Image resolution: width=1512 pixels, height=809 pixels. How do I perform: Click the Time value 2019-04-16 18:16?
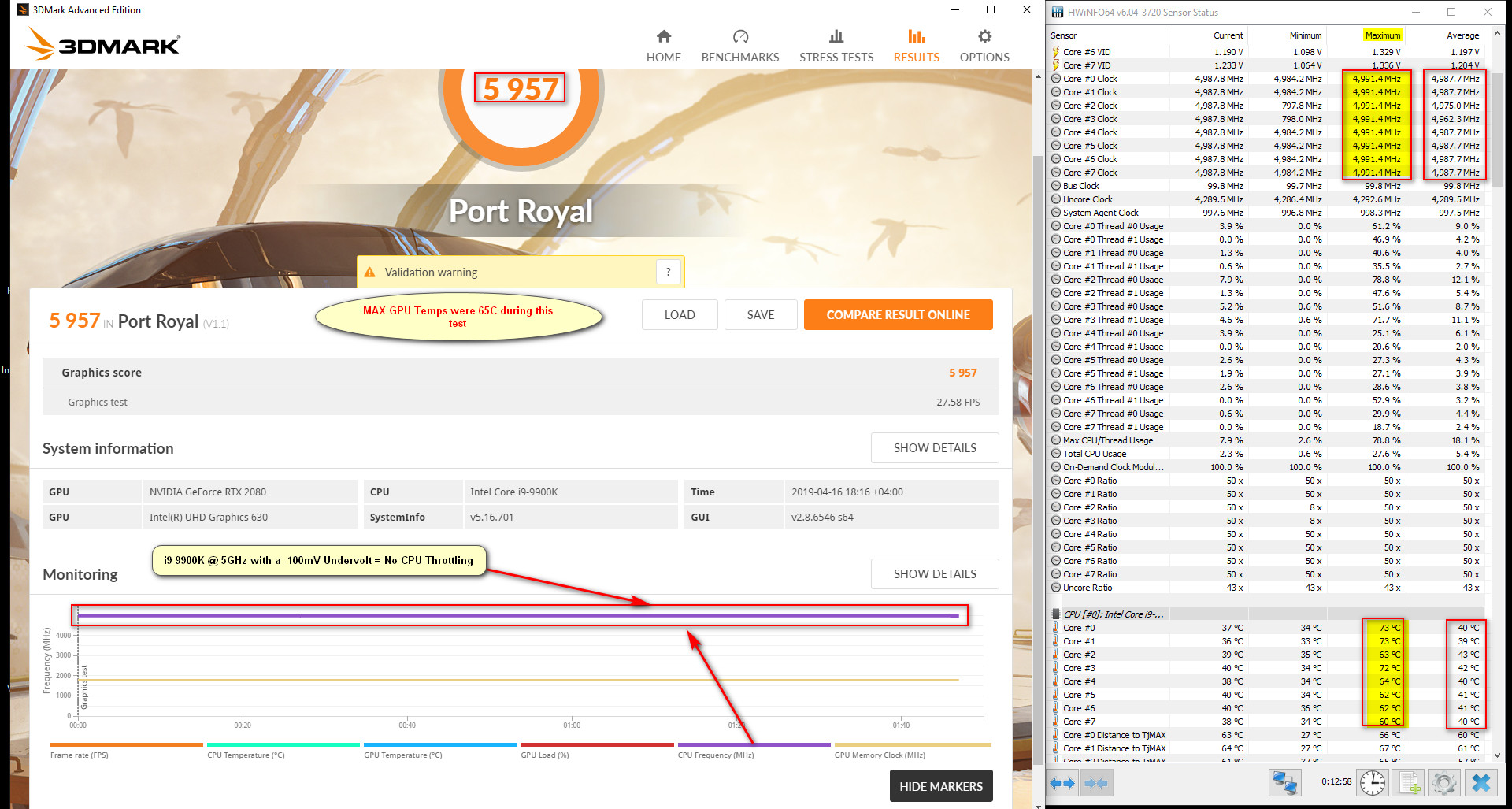click(x=847, y=492)
